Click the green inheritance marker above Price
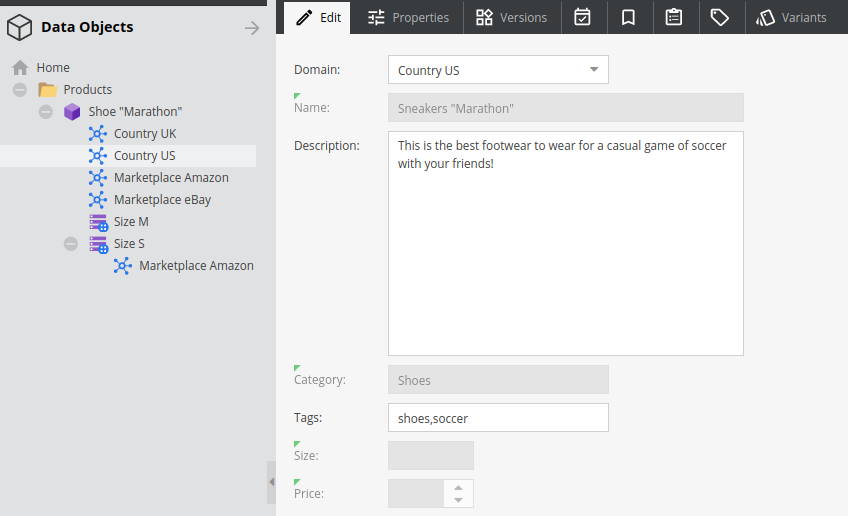Viewport: 848px width, 516px height. click(x=297, y=482)
